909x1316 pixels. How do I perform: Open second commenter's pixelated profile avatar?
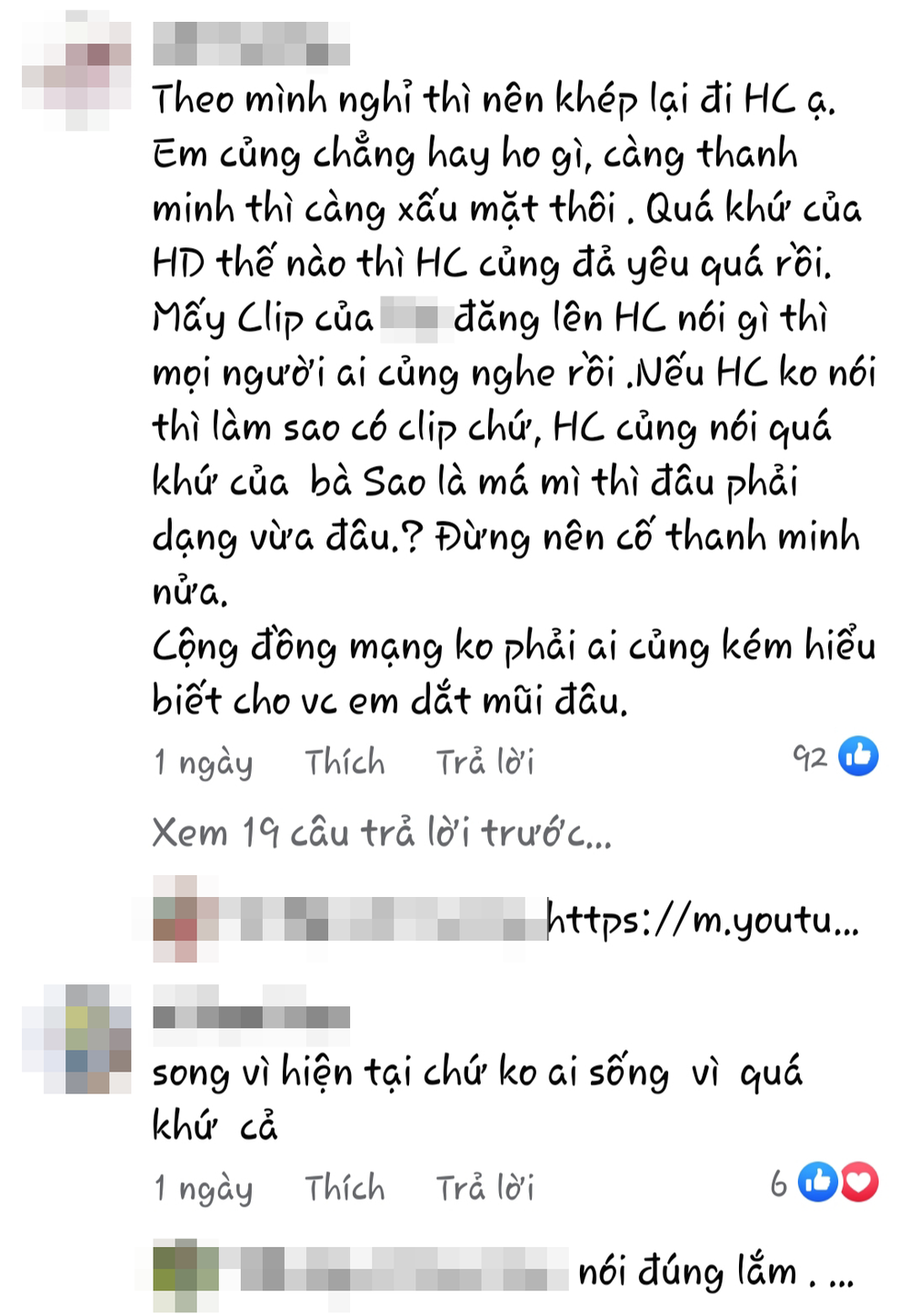coord(77,1039)
